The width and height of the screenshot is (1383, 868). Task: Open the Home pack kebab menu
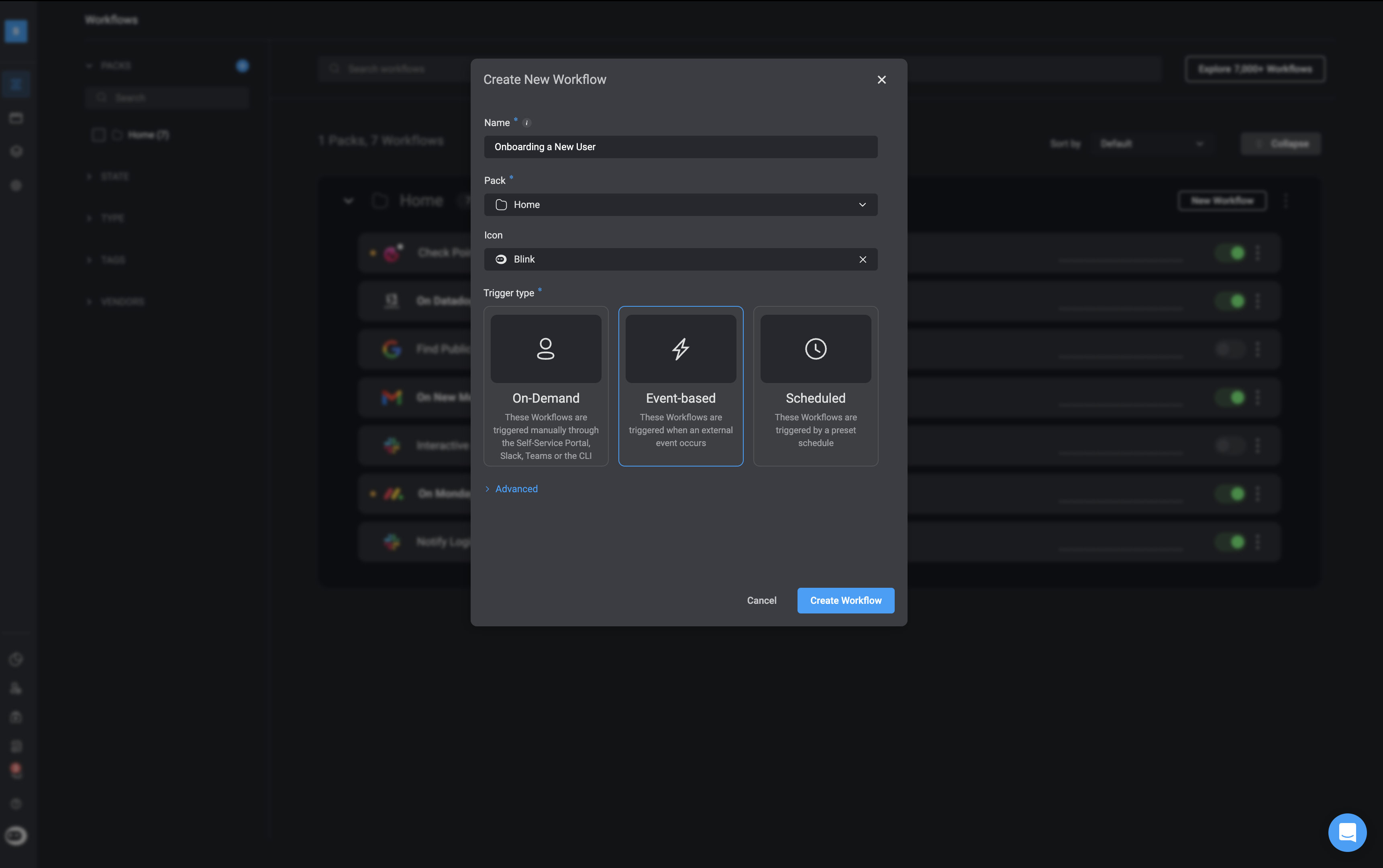click(x=1285, y=201)
